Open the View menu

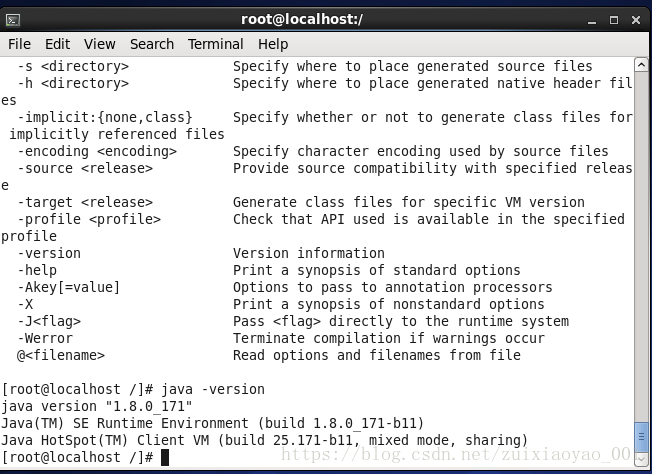click(x=99, y=44)
